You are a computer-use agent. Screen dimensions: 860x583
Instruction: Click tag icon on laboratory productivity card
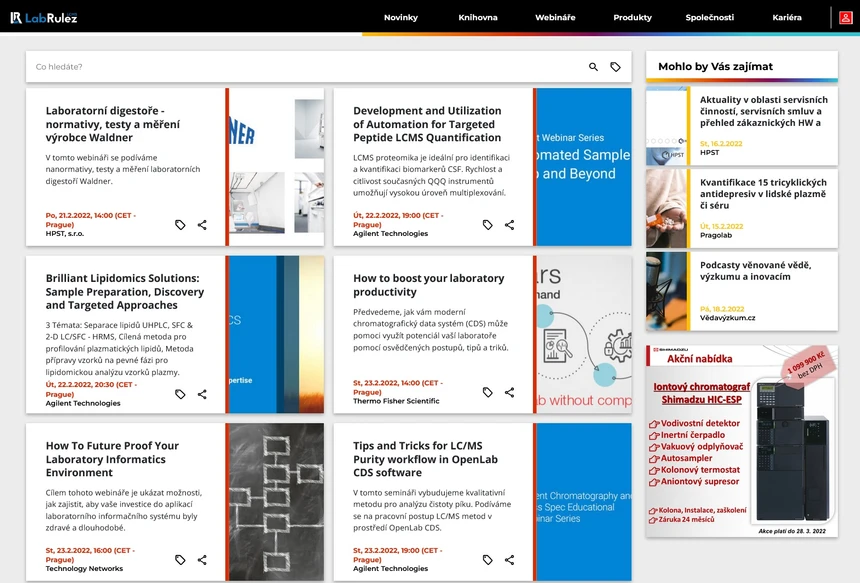tap(488, 392)
